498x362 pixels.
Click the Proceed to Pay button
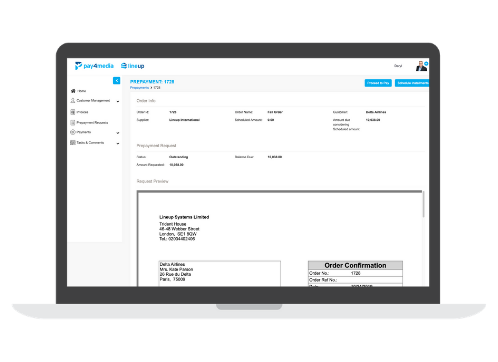click(x=378, y=83)
